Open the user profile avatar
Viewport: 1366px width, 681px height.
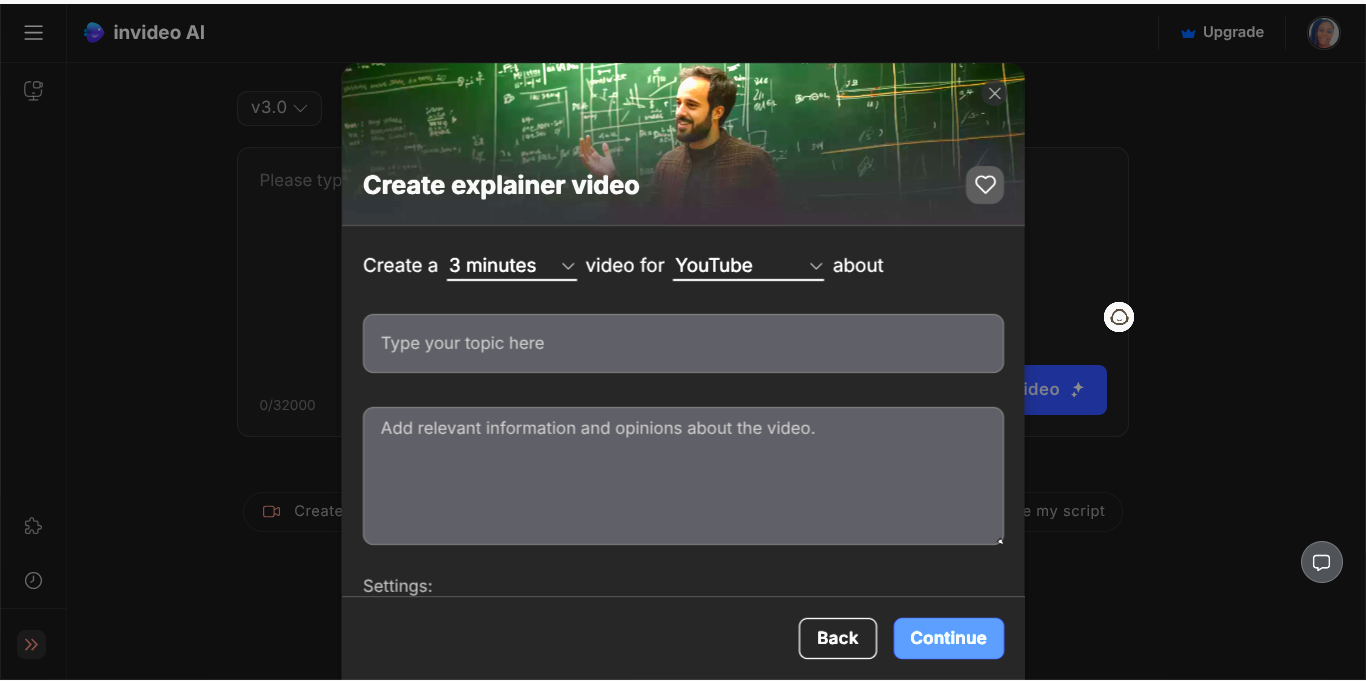click(x=1323, y=33)
